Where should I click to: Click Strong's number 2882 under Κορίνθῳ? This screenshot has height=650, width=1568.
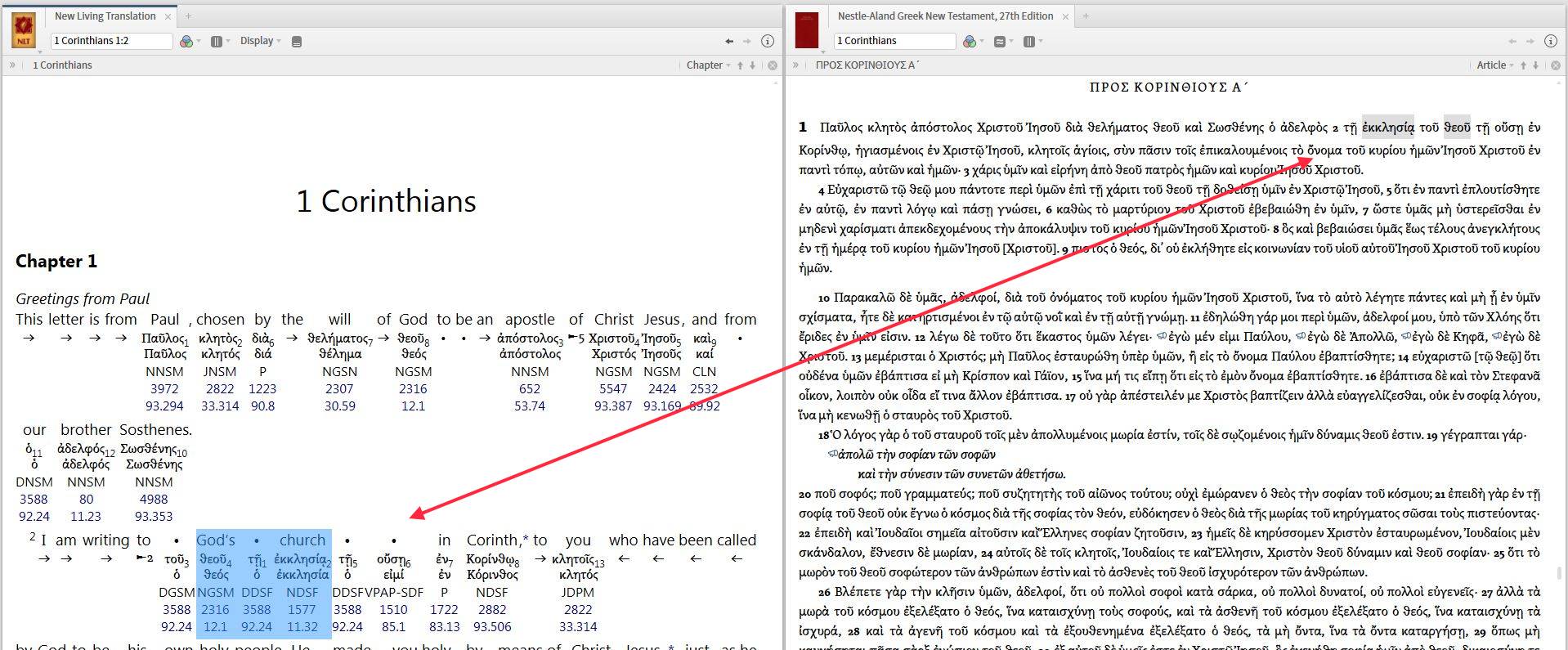pyautogui.click(x=492, y=610)
